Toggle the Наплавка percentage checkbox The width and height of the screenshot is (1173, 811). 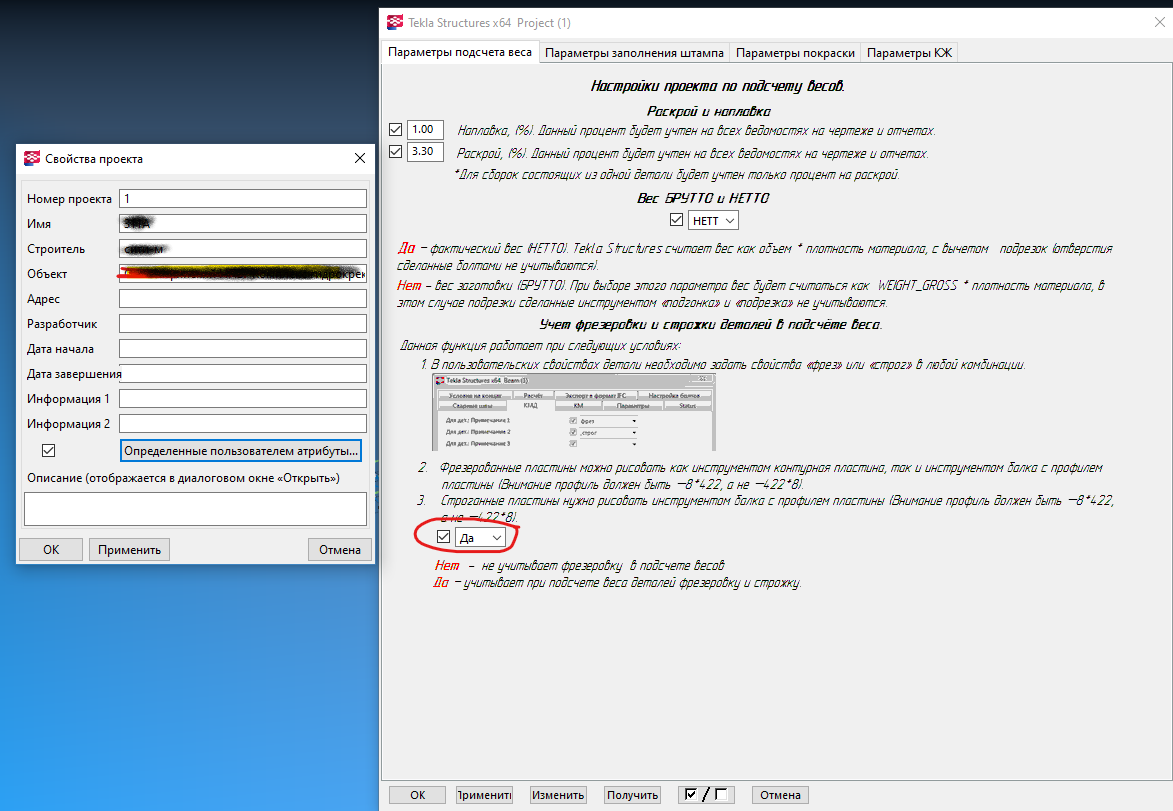pyautogui.click(x=396, y=129)
